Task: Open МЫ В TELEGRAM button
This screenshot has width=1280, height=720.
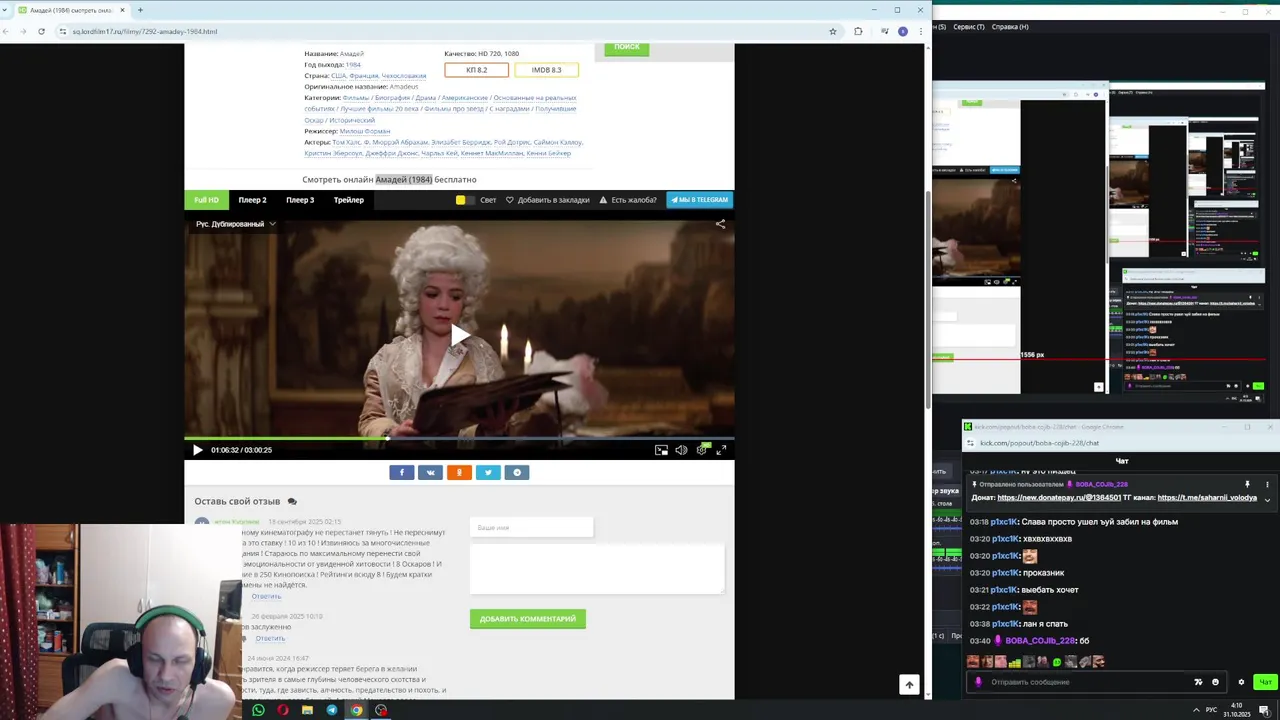Action: tap(700, 200)
